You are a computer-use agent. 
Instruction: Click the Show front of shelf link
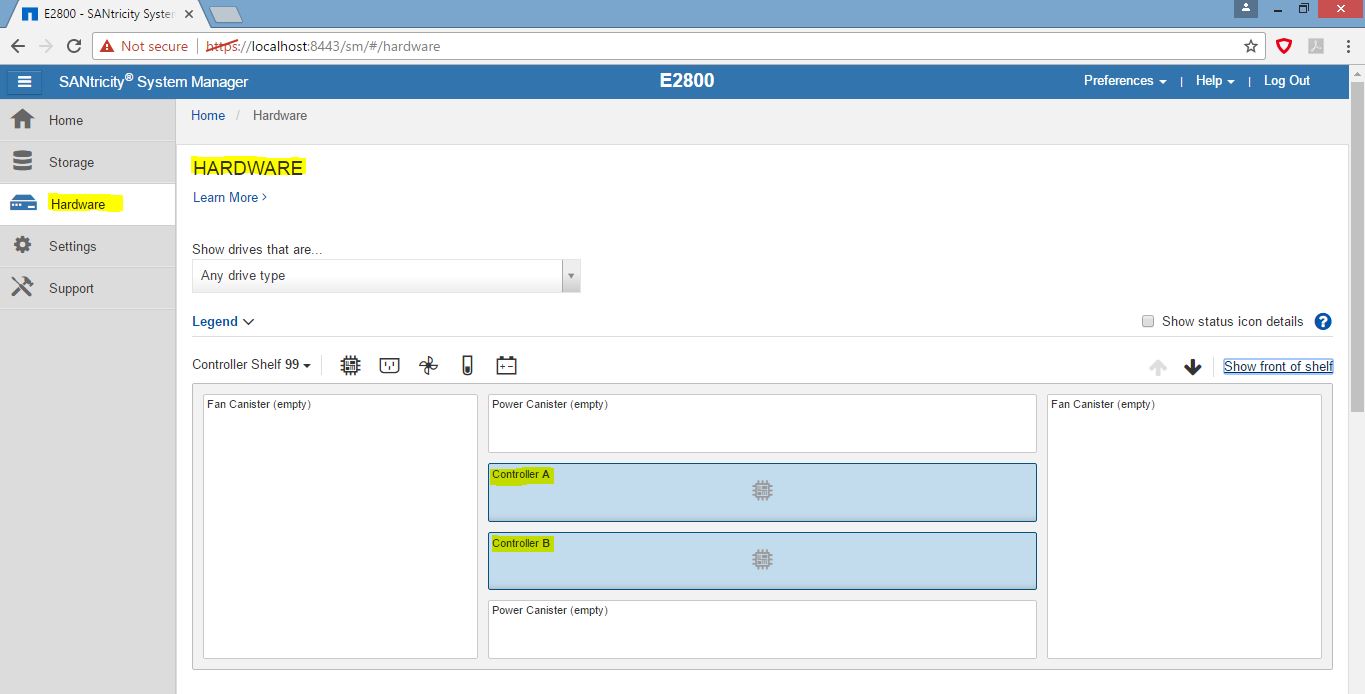coord(1278,366)
